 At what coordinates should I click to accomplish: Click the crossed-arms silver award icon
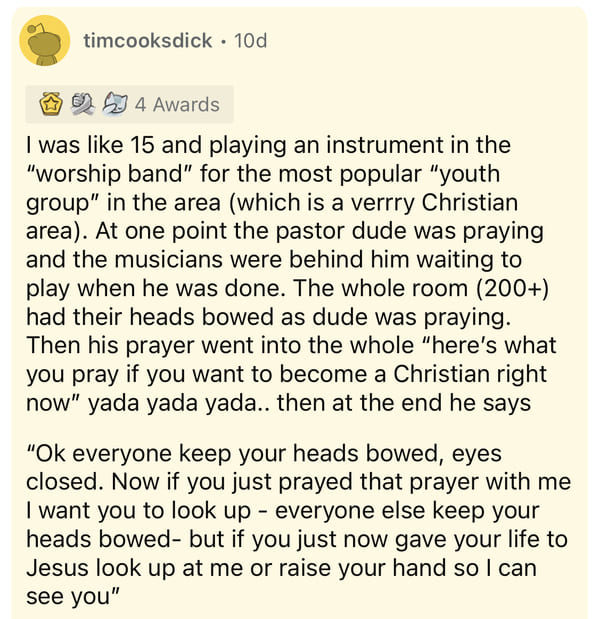[x=83, y=104]
